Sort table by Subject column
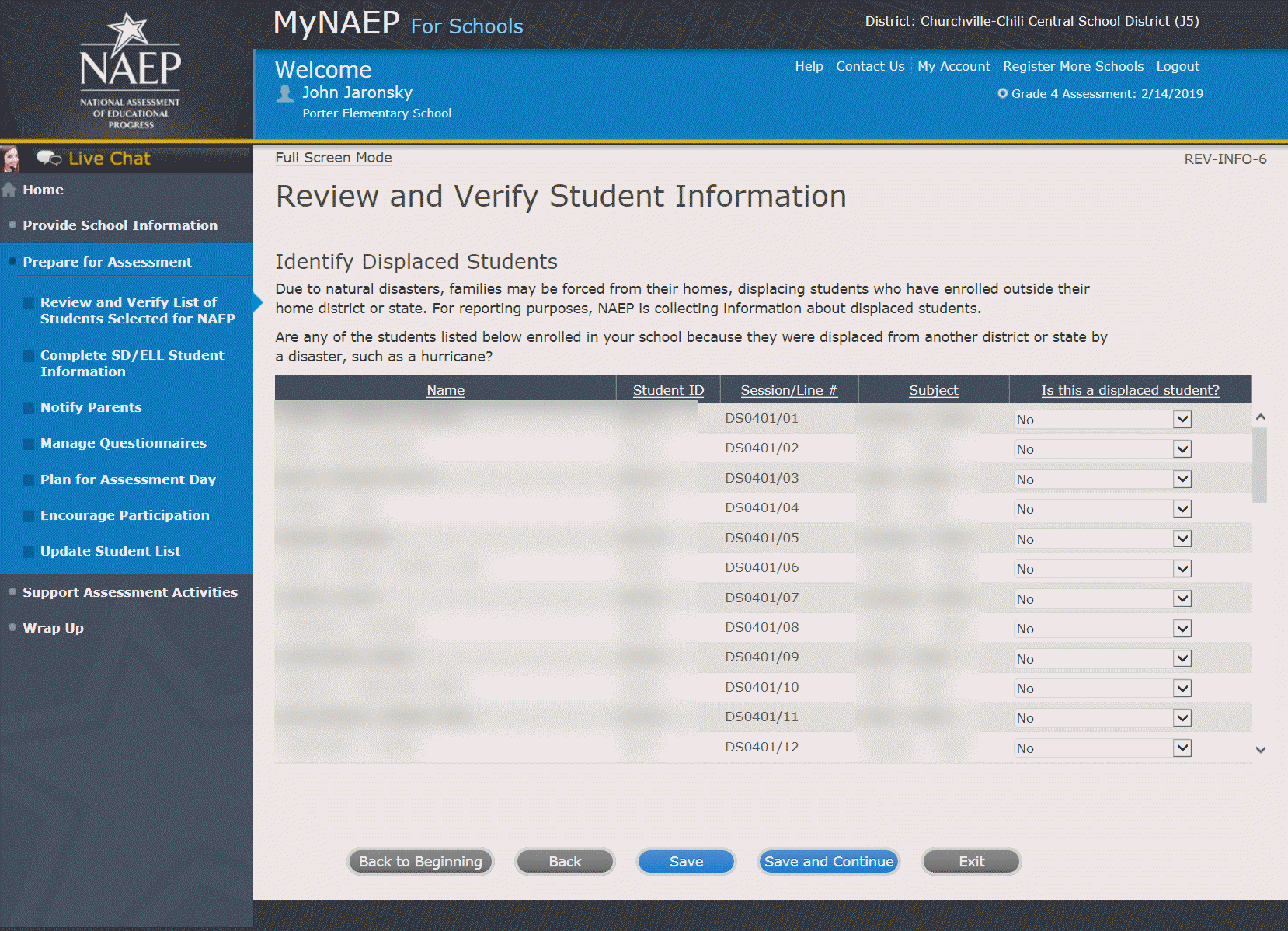 coord(934,390)
